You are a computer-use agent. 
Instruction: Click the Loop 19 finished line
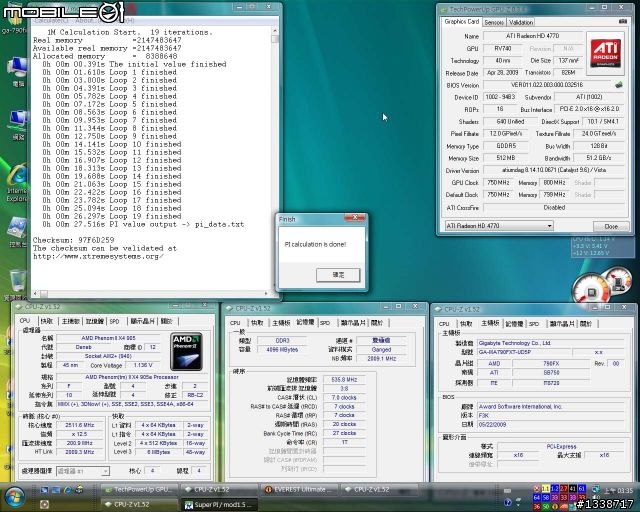[x=112, y=216]
